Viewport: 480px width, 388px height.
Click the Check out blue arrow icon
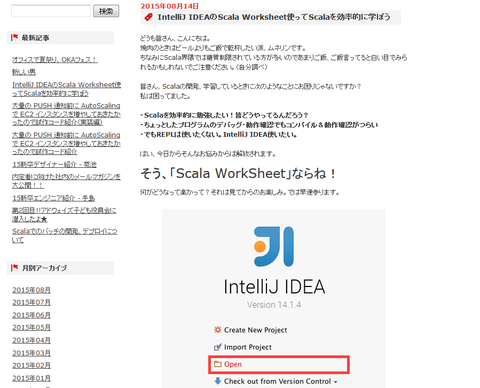tap(218, 381)
